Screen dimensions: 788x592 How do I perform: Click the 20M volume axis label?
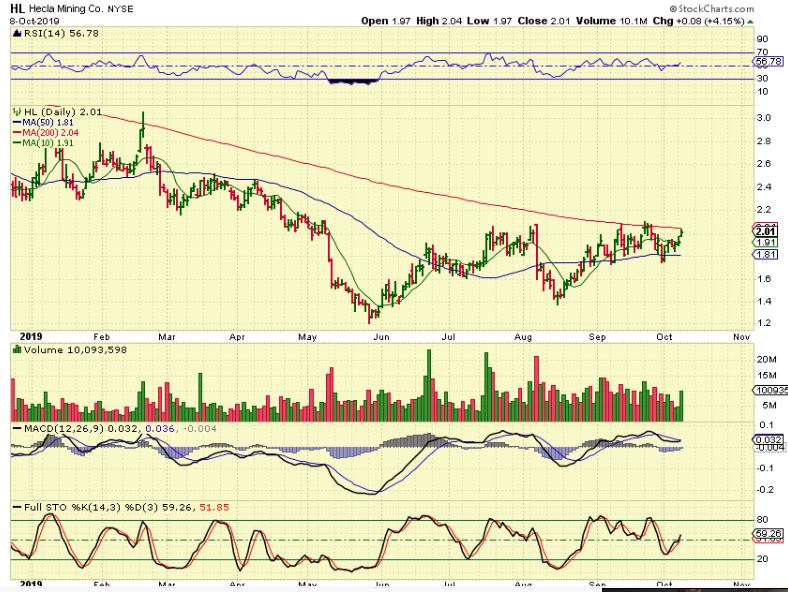coord(766,359)
